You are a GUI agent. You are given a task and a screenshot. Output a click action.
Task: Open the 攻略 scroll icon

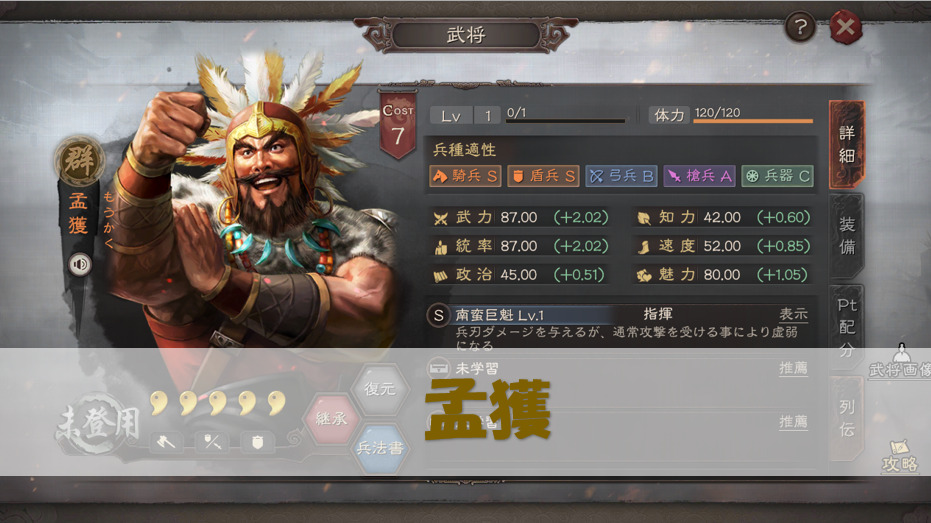pyautogui.click(x=900, y=456)
